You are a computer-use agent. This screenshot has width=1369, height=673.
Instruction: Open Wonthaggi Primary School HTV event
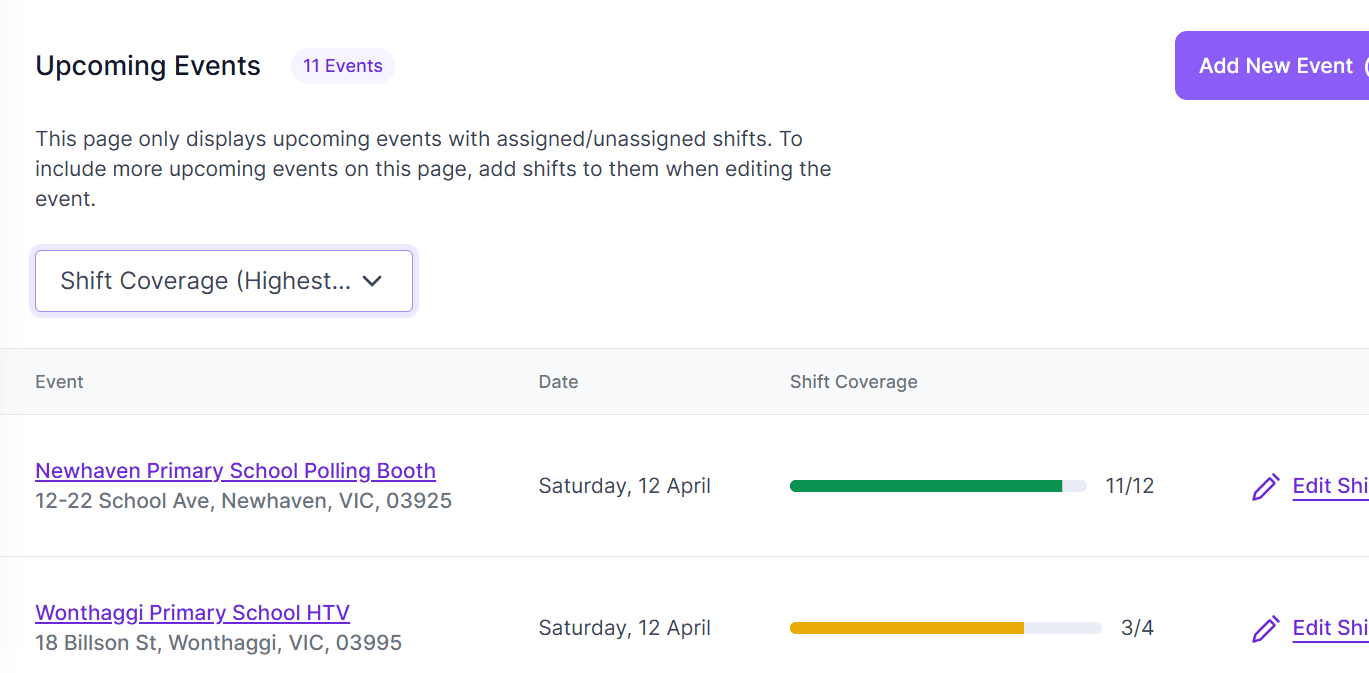(x=192, y=613)
